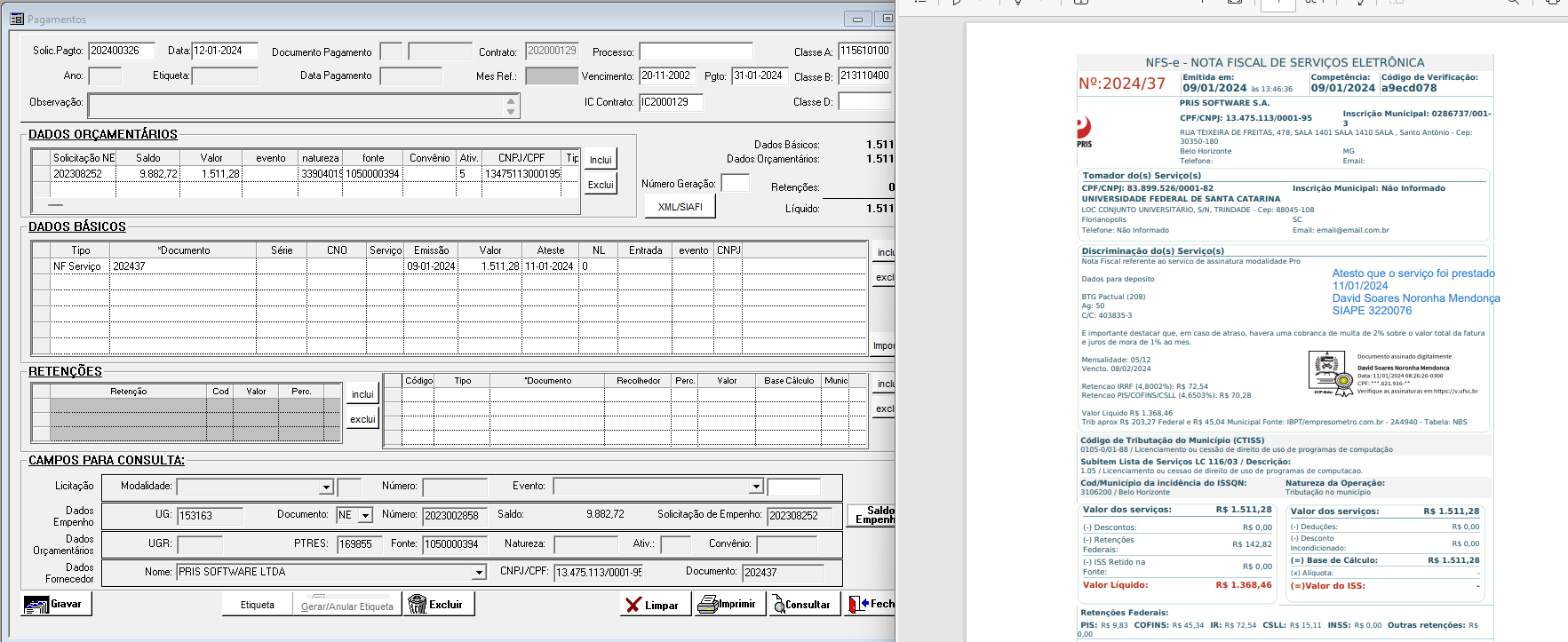Click the Valor column header in Dados Básicos
Viewport: 1568px width, 642px height.
pyautogui.click(x=490, y=250)
